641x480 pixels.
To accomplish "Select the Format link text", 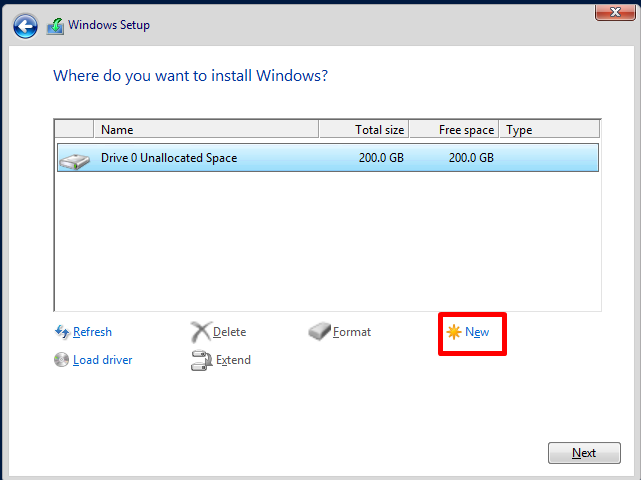I will pyautogui.click(x=352, y=332).
